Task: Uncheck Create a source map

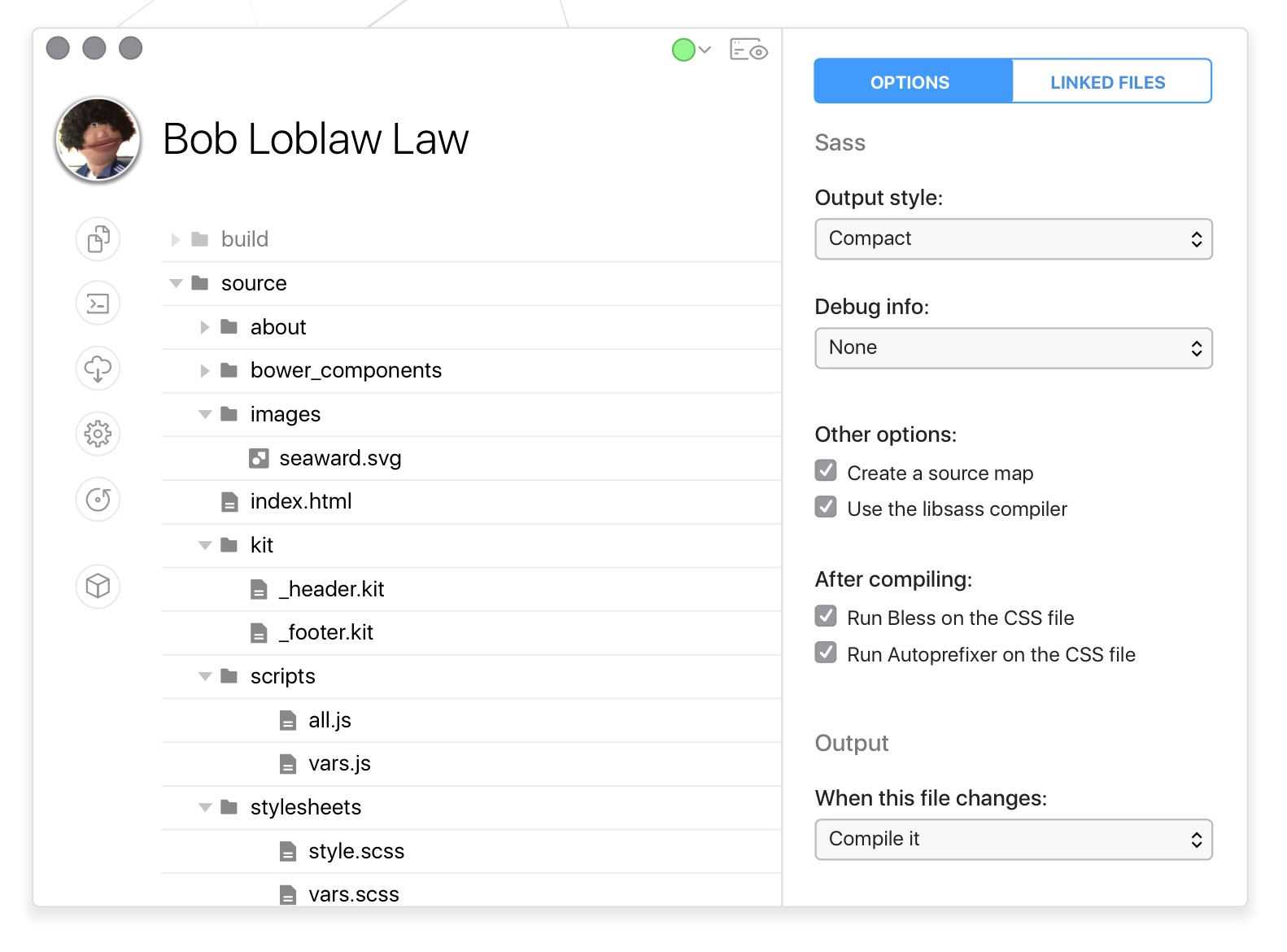Action: pos(826,471)
